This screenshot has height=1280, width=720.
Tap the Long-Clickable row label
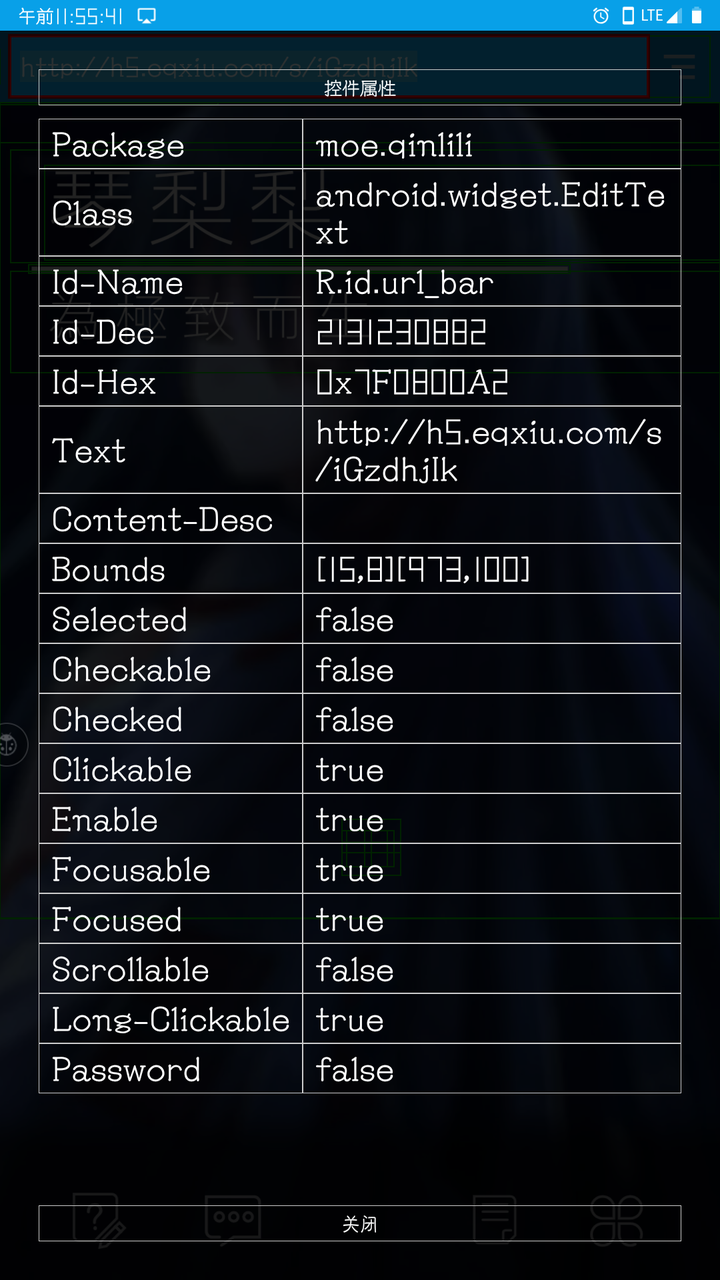click(171, 1019)
